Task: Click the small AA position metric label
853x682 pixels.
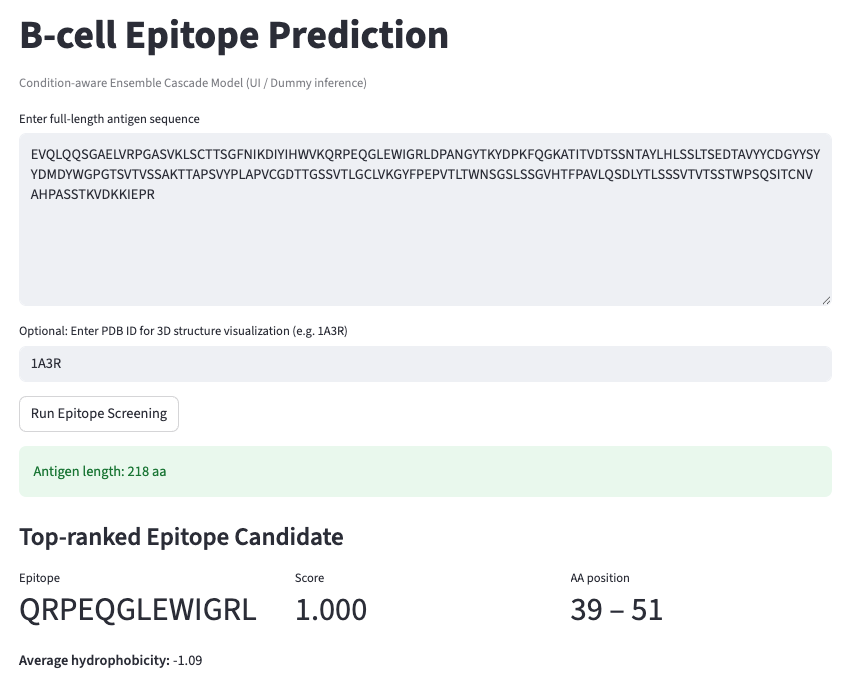Action: [599, 578]
